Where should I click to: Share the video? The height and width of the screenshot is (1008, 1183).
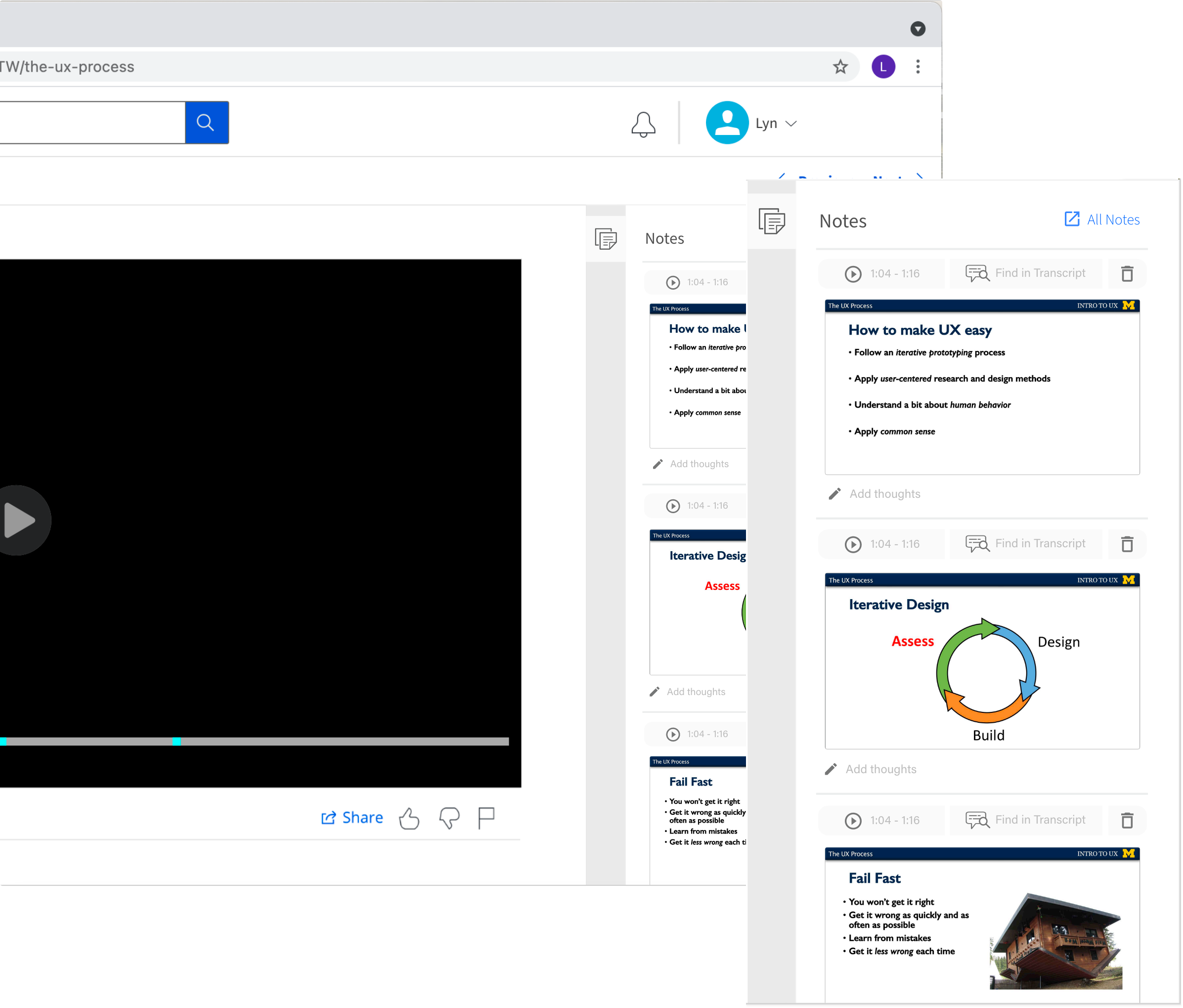point(351,818)
